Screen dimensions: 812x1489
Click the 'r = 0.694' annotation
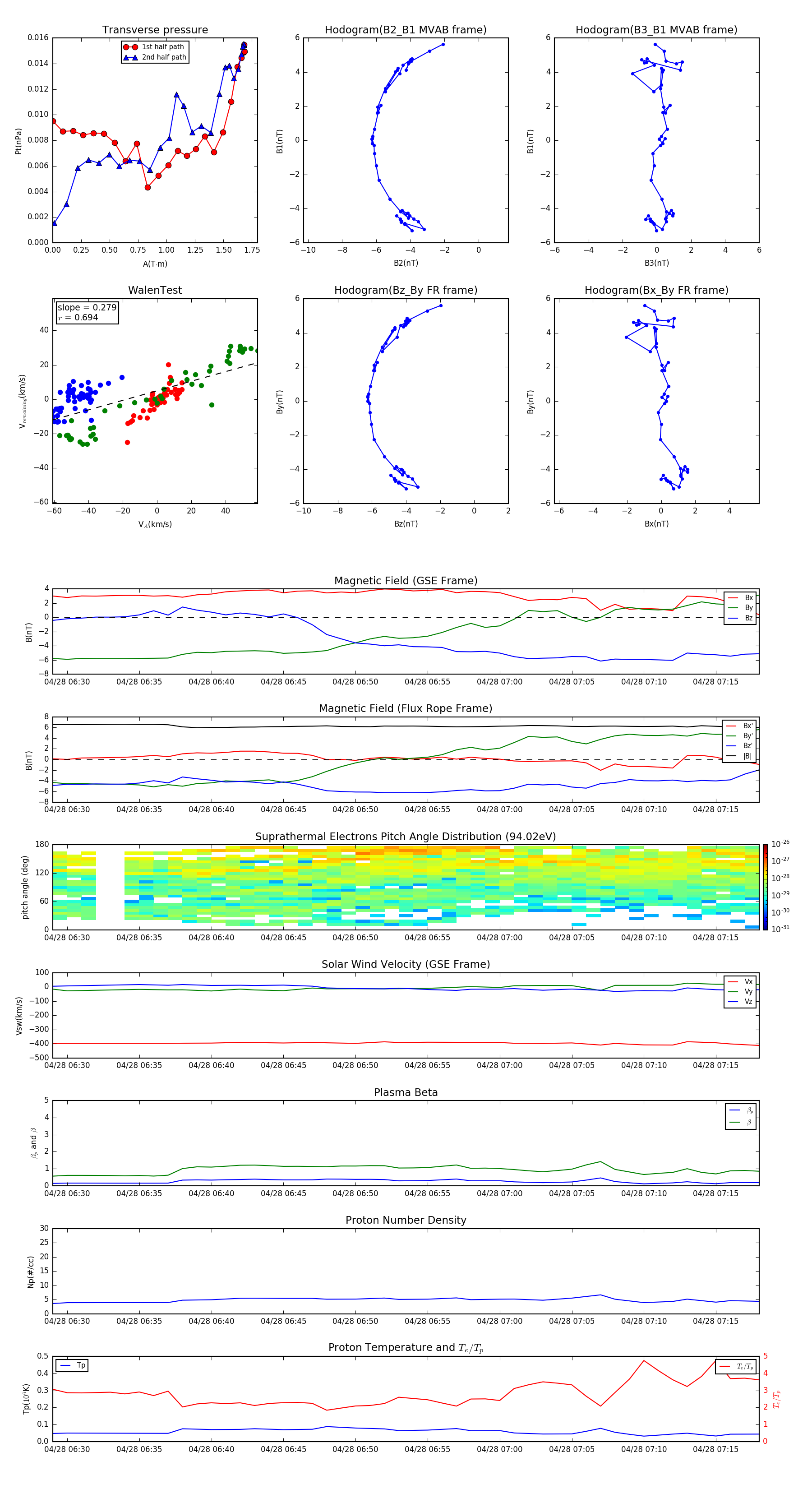coord(78,317)
